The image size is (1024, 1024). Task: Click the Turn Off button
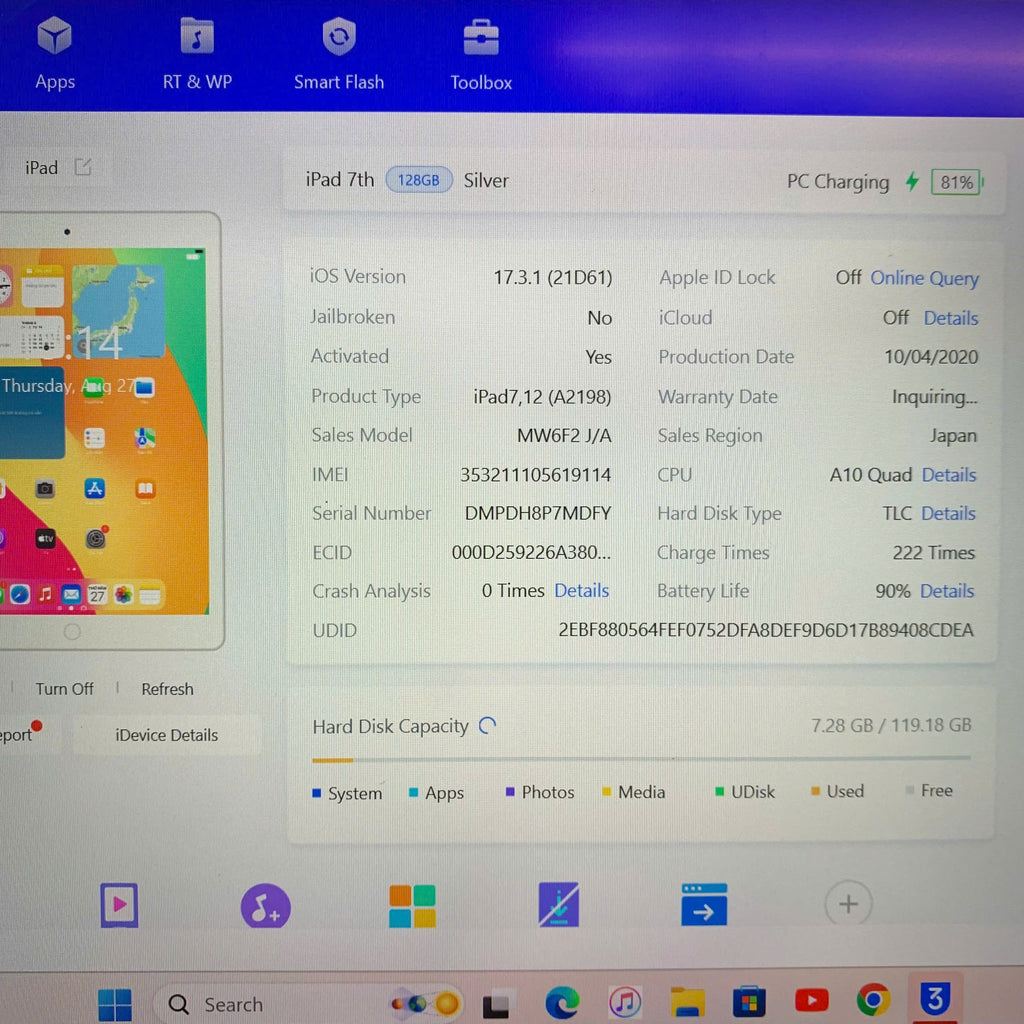[64, 689]
